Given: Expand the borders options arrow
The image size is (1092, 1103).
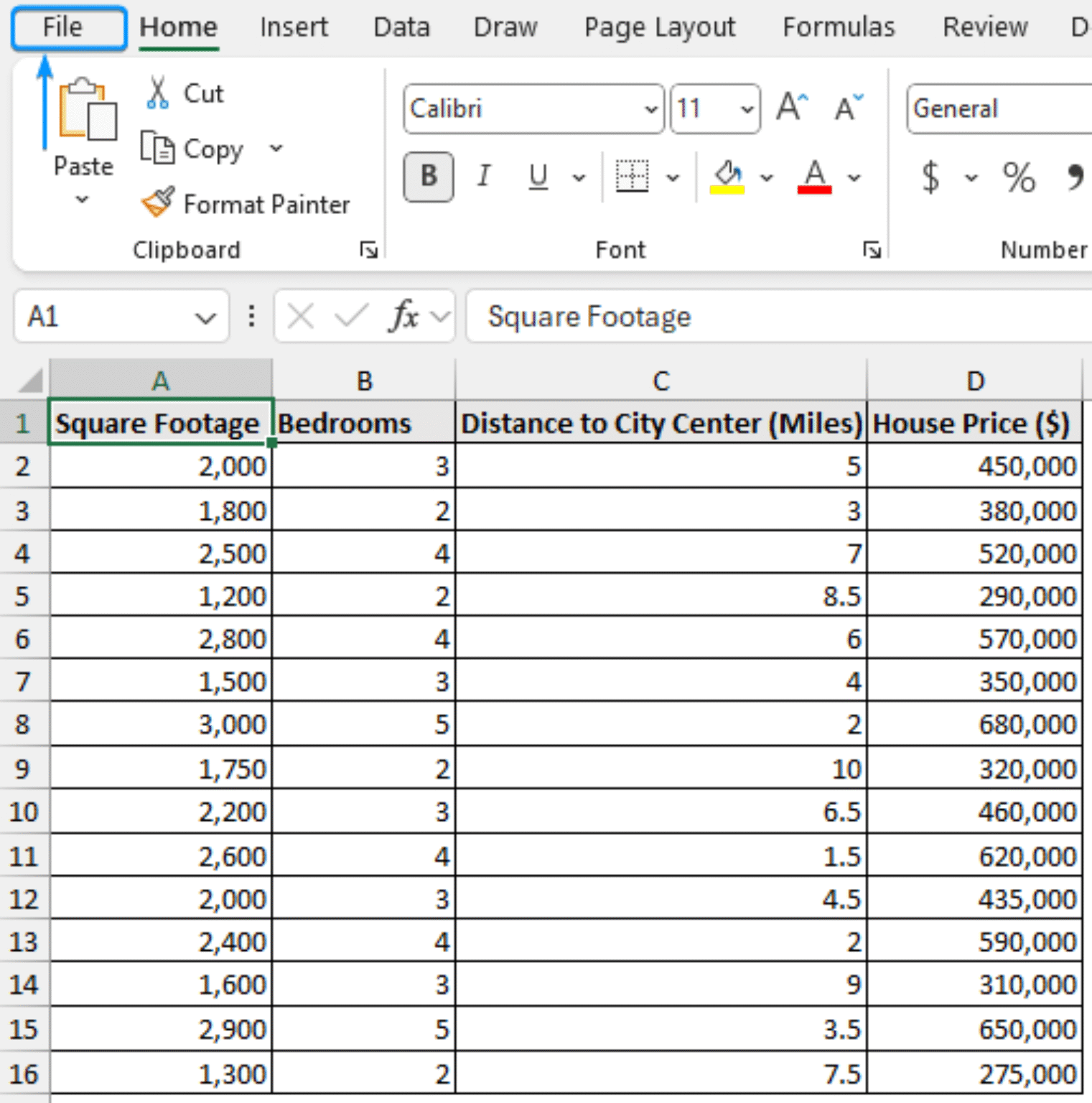Looking at the screenshot, I should pos(673,177).
